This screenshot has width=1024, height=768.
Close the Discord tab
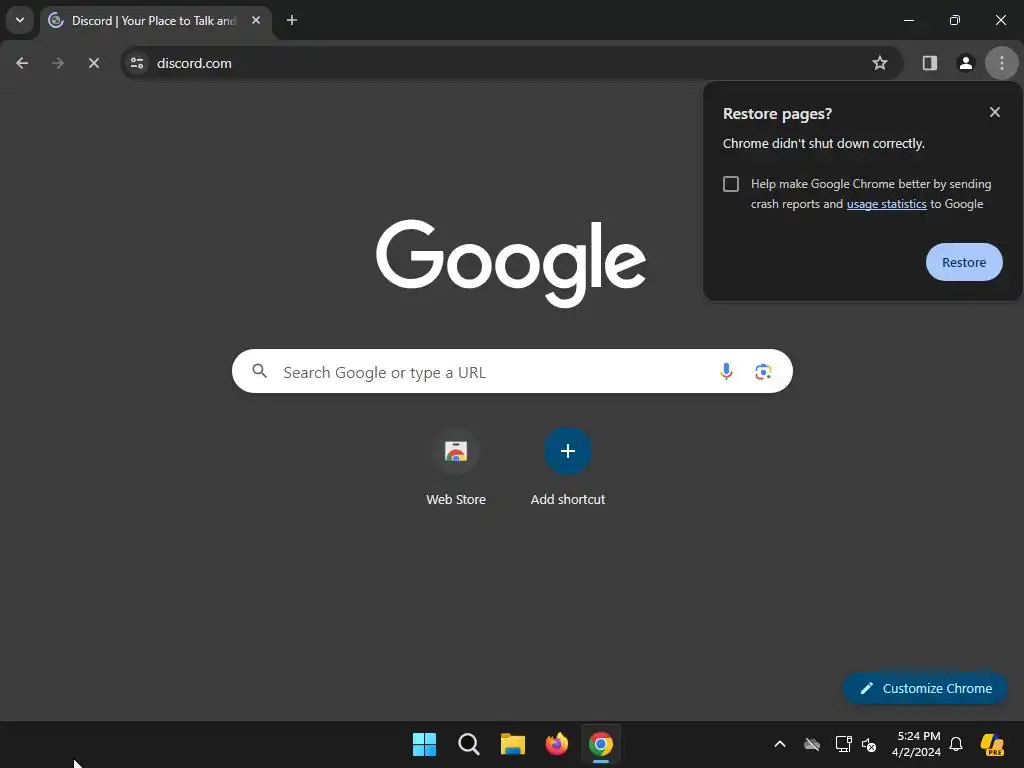point(256,20)
